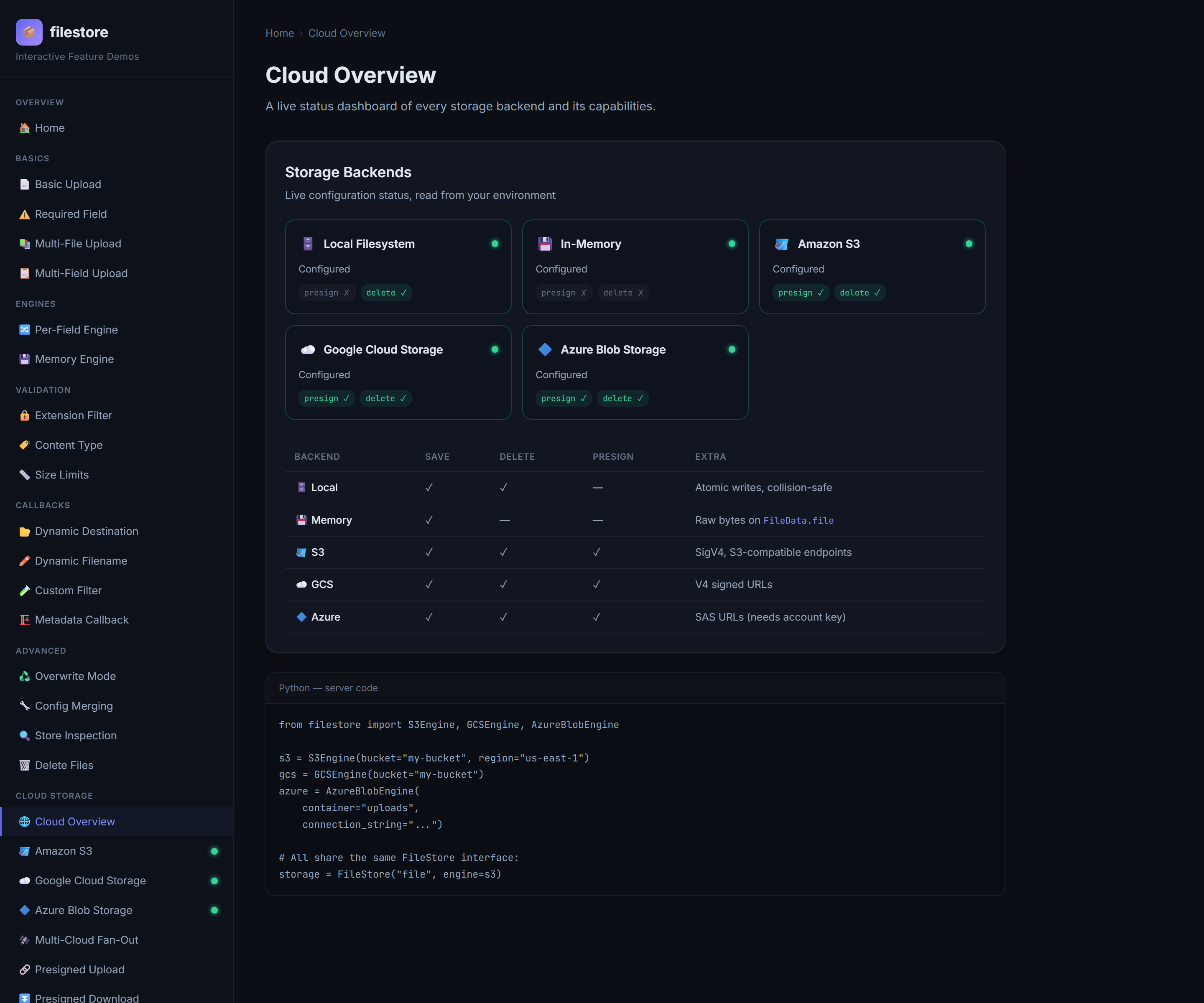Click the PRESIGN column header

(613, 457)
